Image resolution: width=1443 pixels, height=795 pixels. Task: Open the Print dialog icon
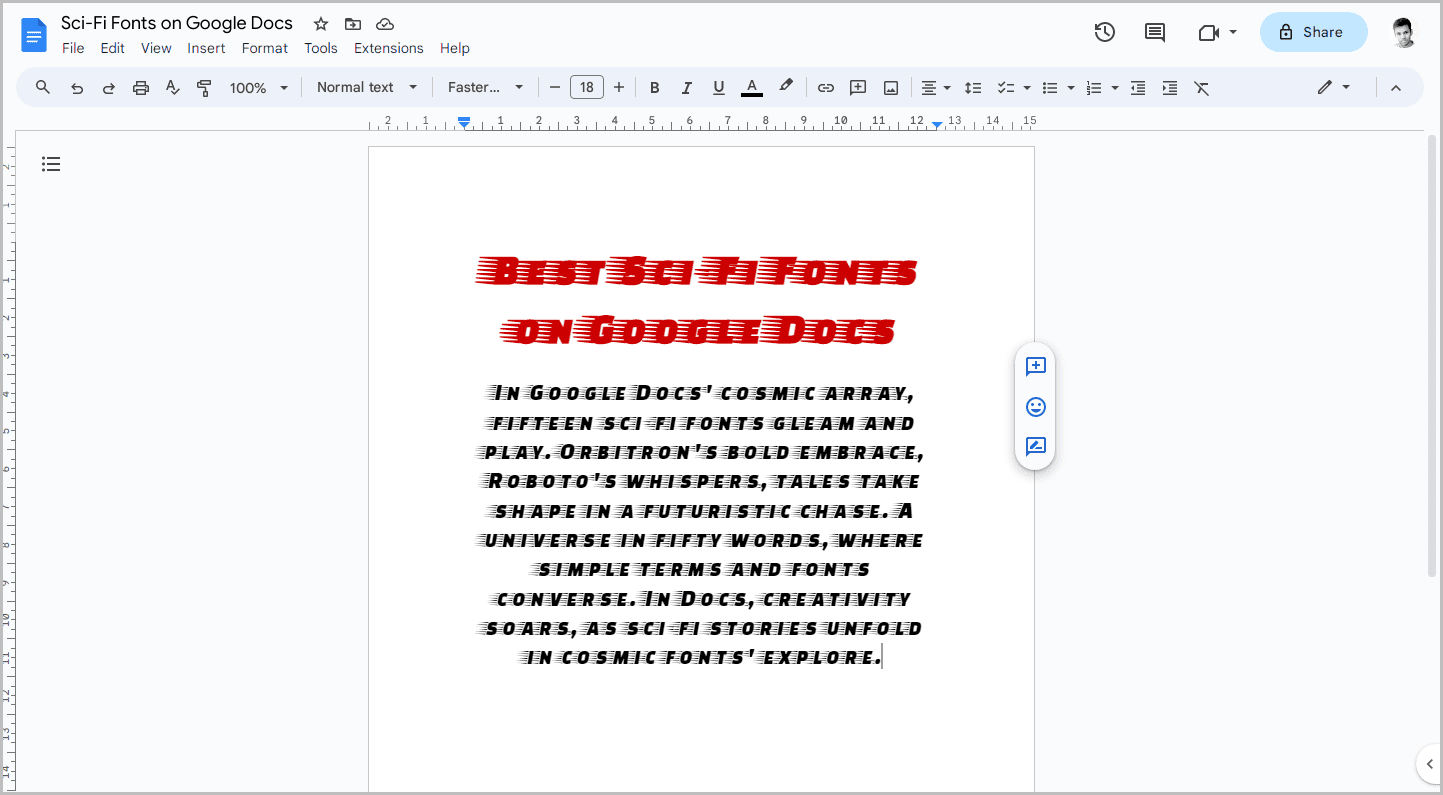[140, 87]
